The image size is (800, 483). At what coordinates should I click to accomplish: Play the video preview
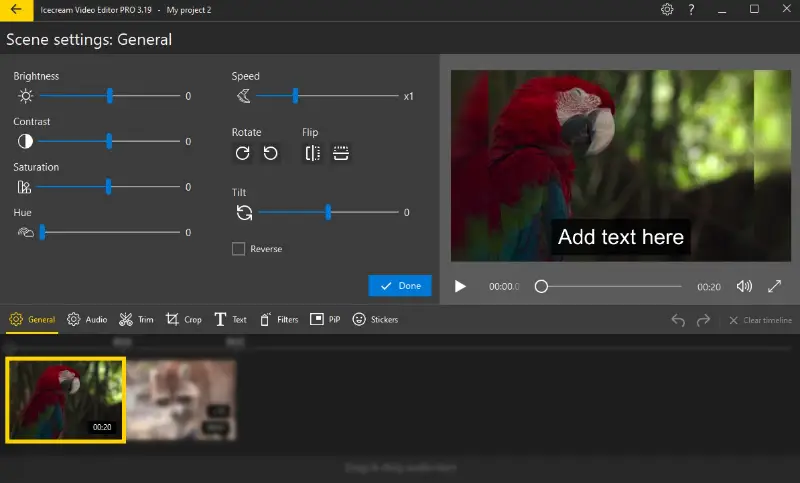point(460,286)
